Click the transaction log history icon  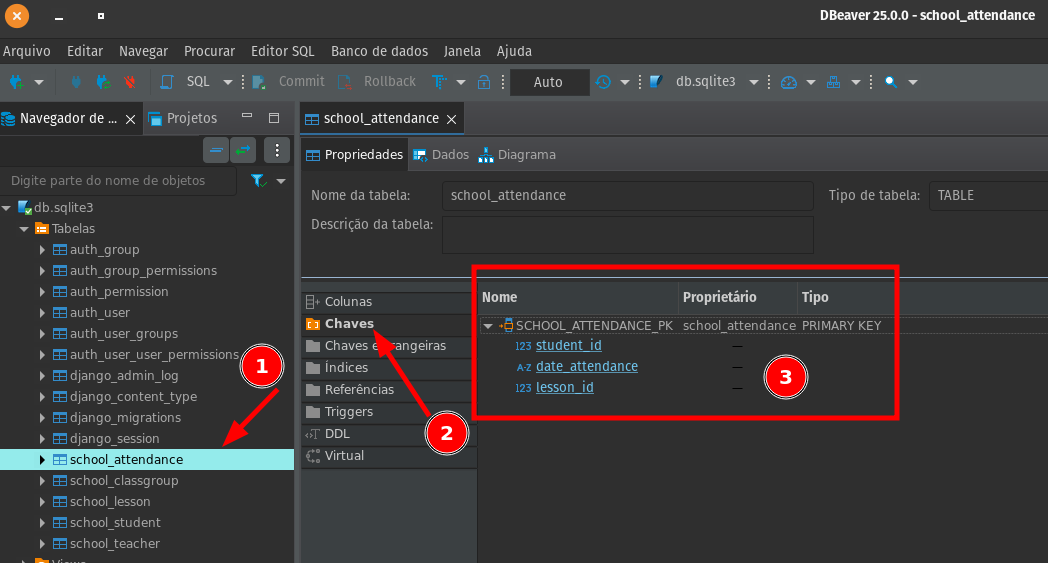604,82
